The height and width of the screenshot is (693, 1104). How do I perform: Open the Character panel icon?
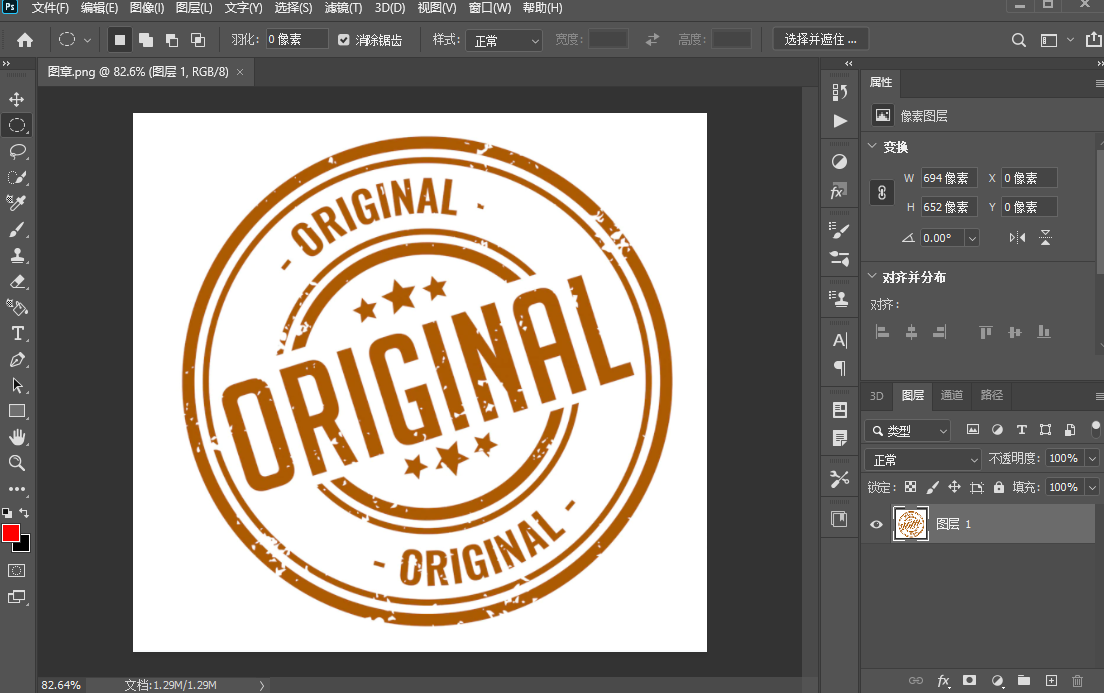point(839,340)
